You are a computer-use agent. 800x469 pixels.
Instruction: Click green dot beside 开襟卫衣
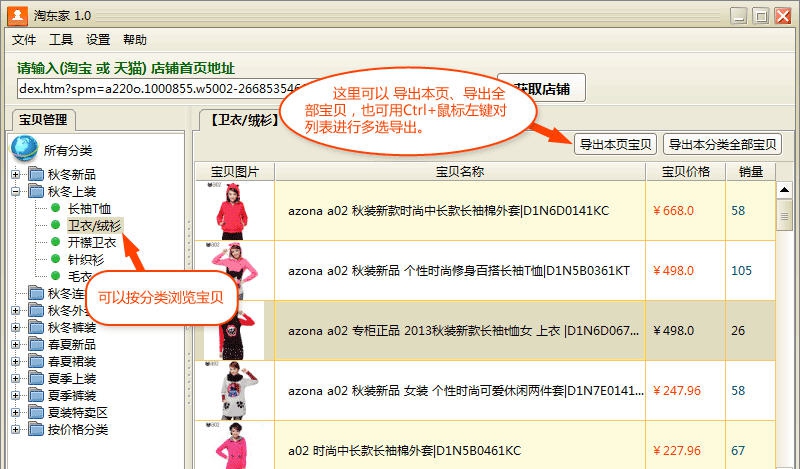pos(56,242)
